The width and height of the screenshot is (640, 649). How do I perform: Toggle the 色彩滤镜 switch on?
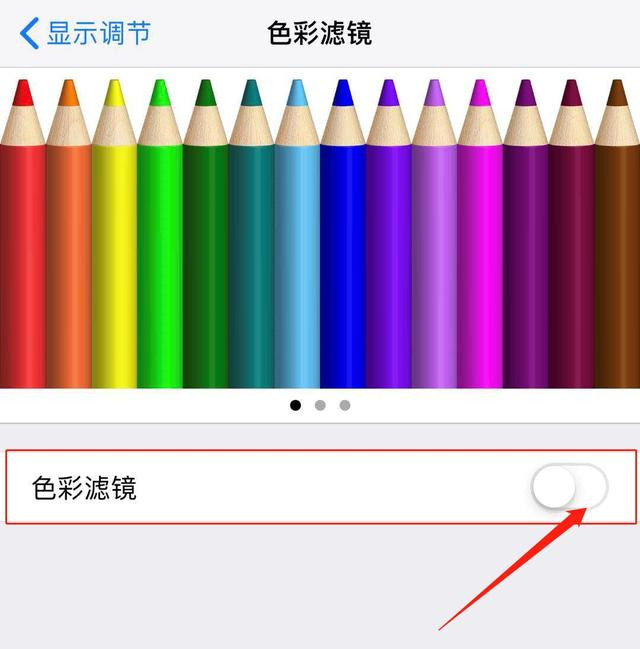pos(569,486)
